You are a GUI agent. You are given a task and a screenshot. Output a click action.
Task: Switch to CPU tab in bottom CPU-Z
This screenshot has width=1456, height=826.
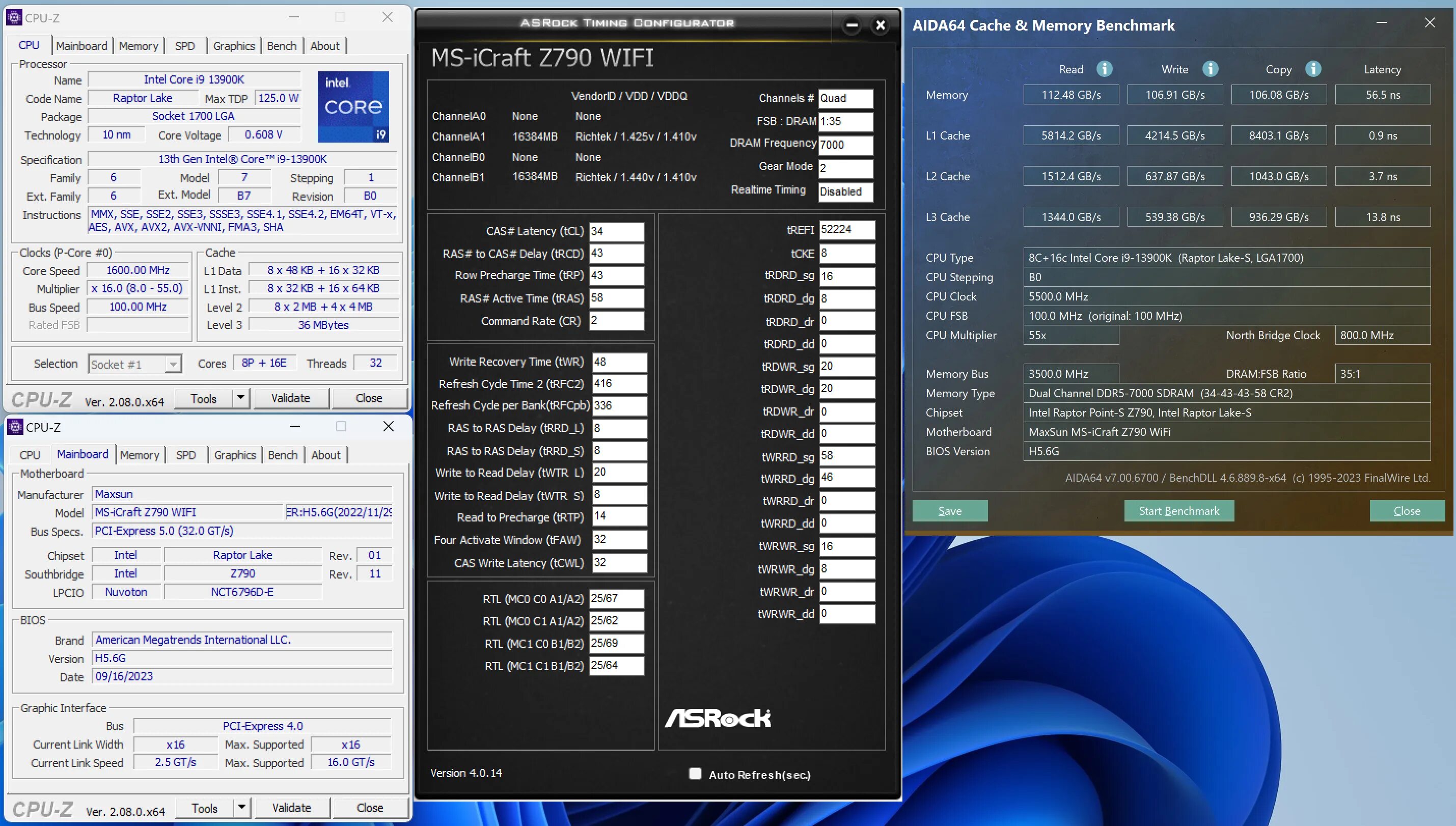pos(30,456)
